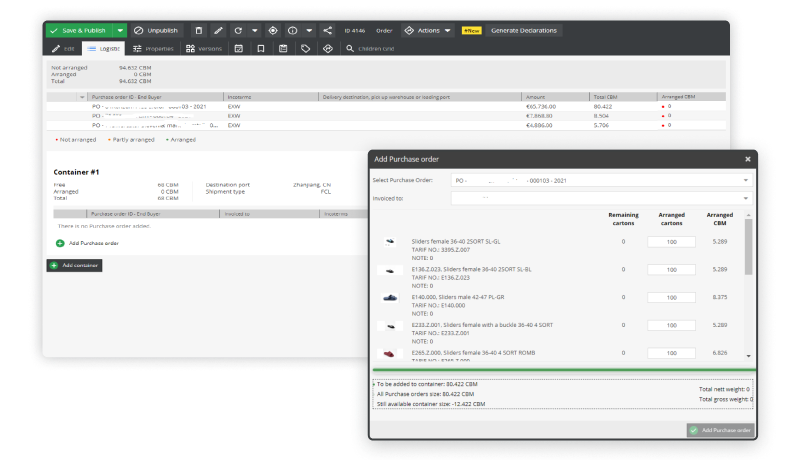Click arranged cartons field for E140.000 Sliders male

tap(671, 297)
